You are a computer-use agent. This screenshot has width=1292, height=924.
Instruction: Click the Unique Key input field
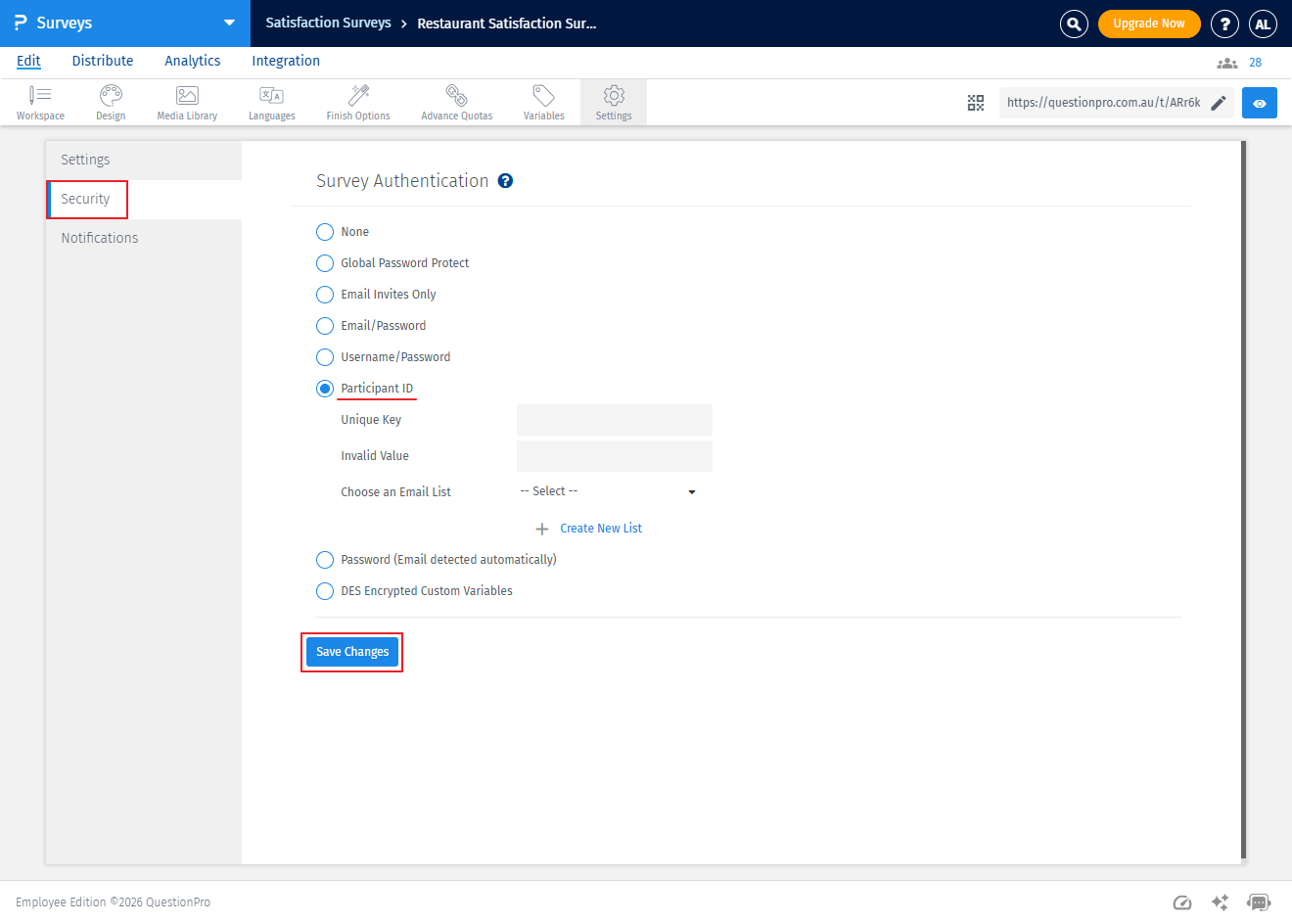[x=614, y=420]
